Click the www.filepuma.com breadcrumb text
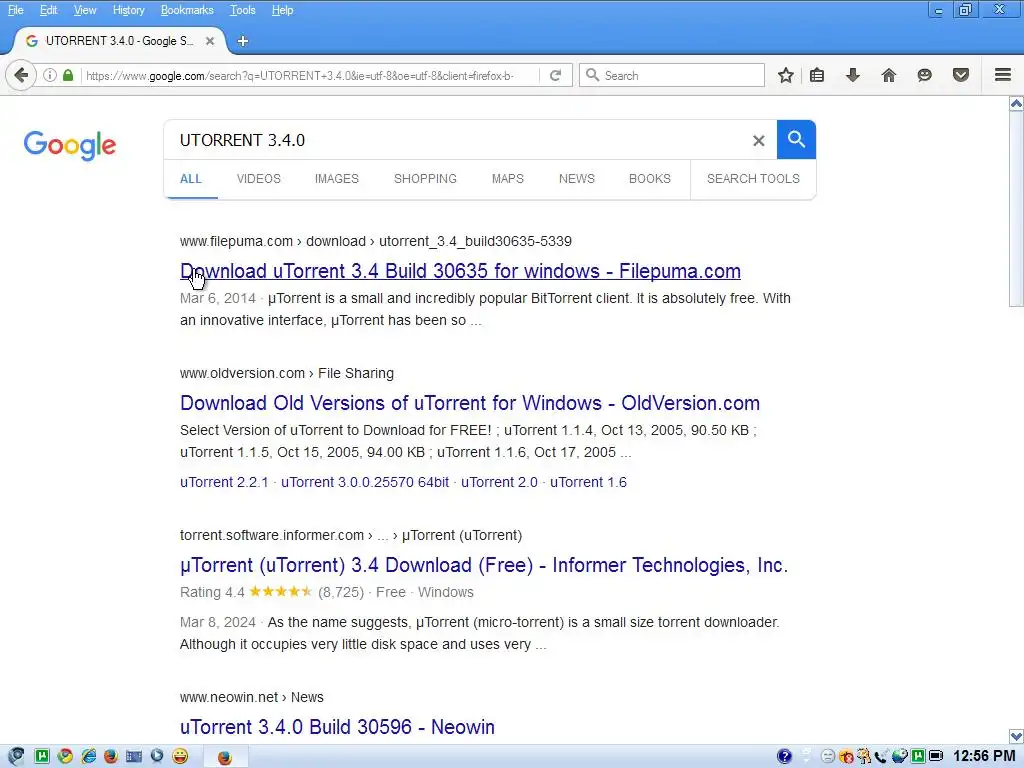1024x768 pixels. pos(236,242)
